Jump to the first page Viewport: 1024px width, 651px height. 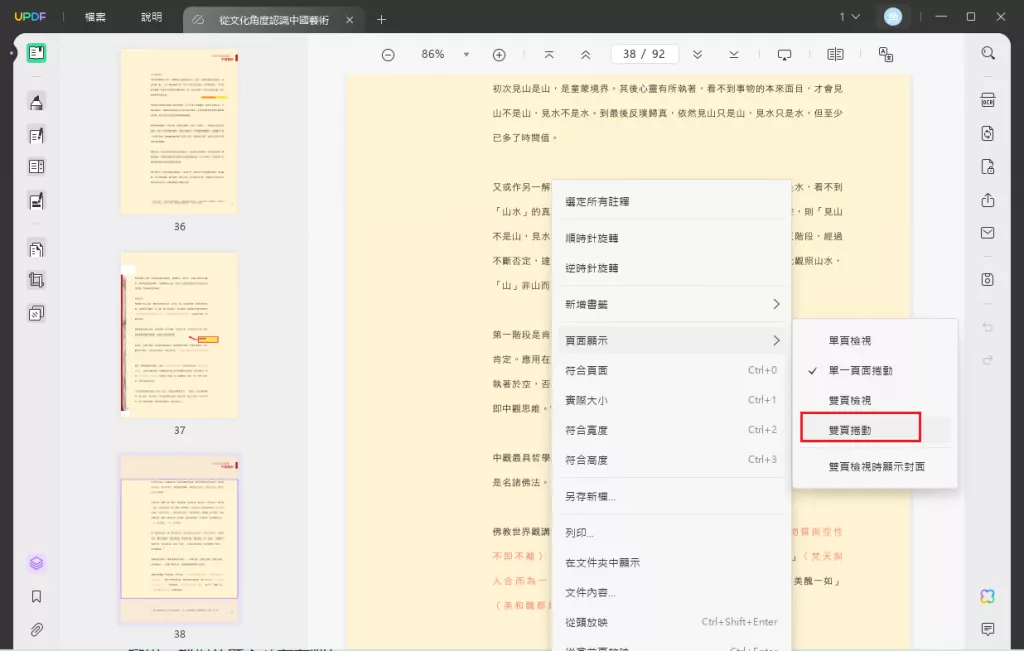549,54
